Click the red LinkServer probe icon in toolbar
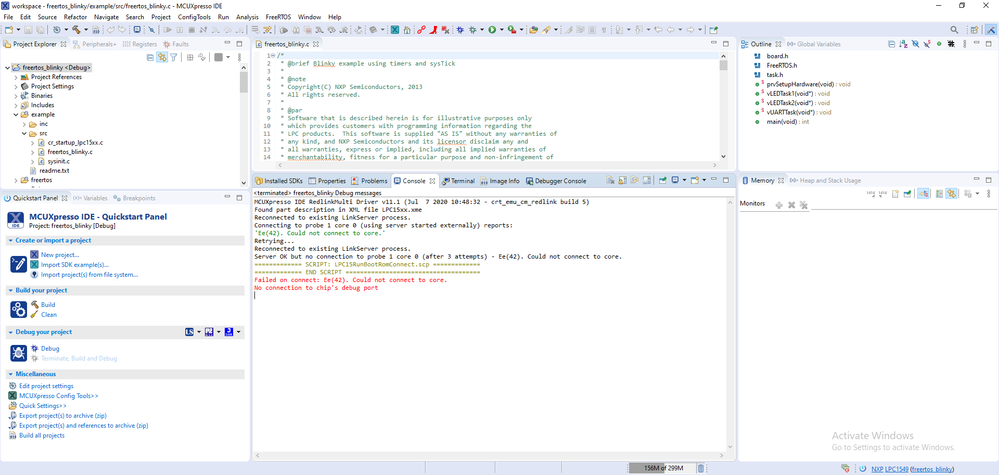 (421, 29)
